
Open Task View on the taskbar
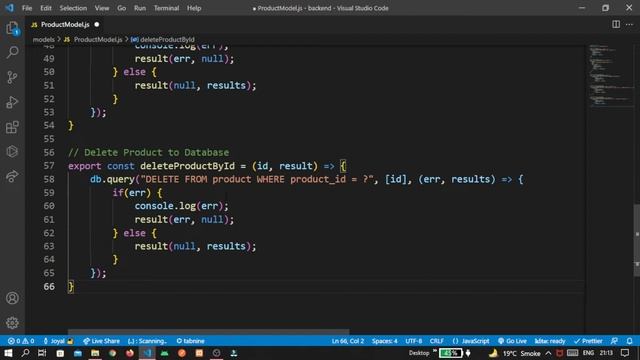42,353
